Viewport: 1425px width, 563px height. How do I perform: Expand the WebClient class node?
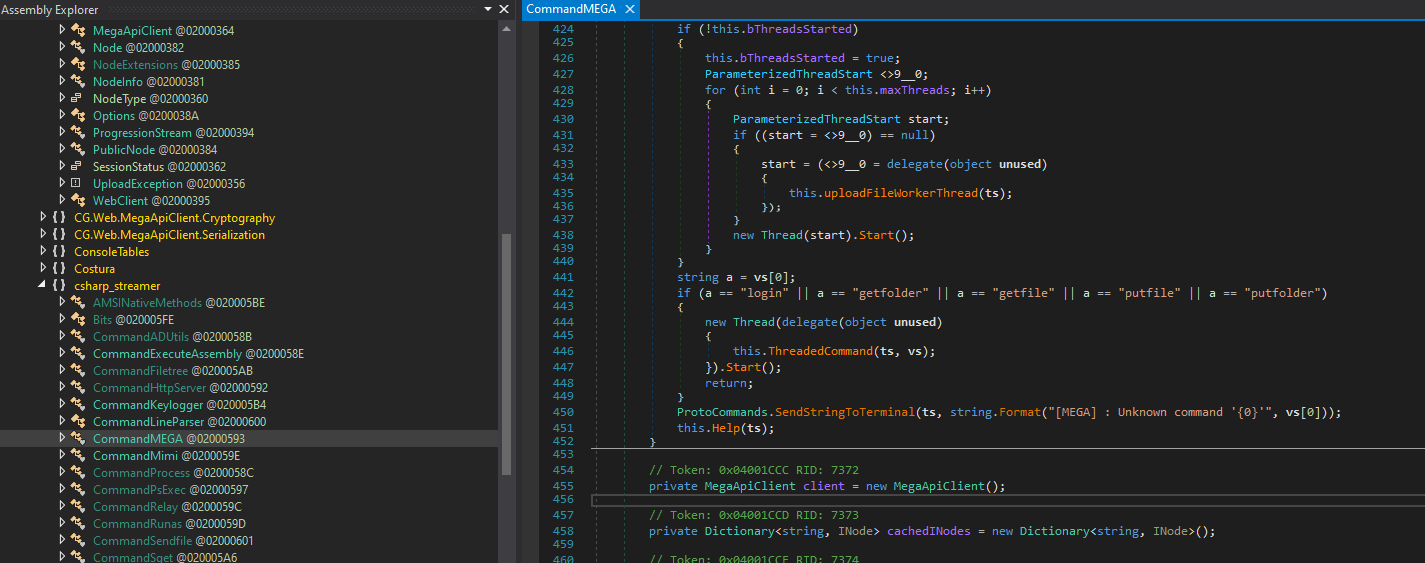click(x=62, y=201)
